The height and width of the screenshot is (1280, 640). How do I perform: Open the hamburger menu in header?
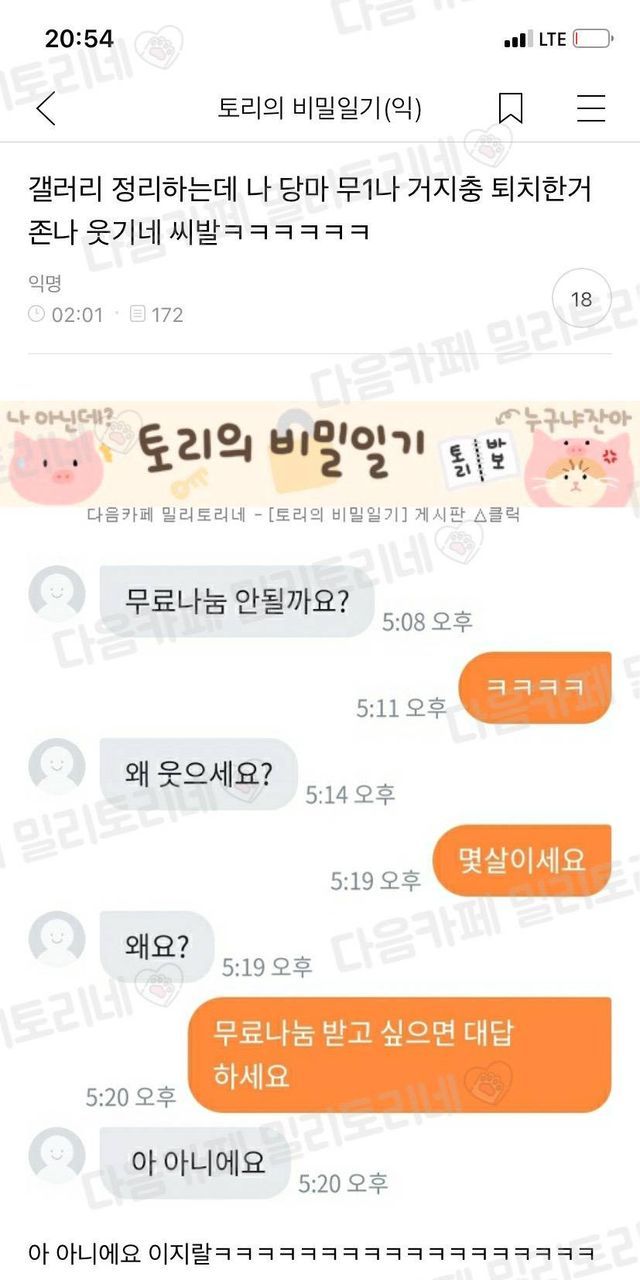(x=591, y=108)
